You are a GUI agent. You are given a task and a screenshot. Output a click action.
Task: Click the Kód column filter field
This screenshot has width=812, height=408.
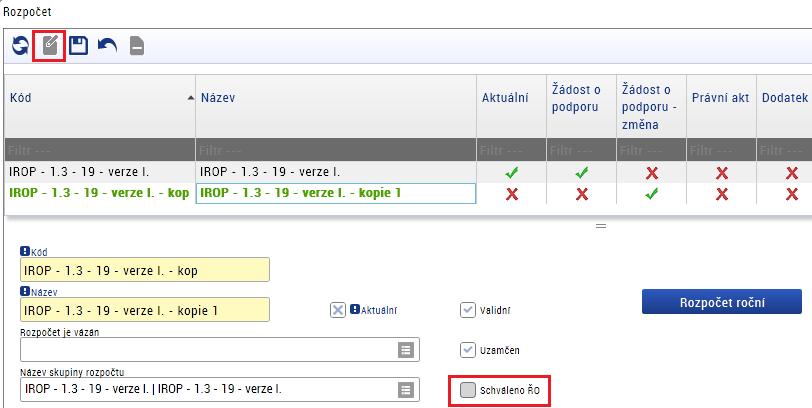[100, 150]
